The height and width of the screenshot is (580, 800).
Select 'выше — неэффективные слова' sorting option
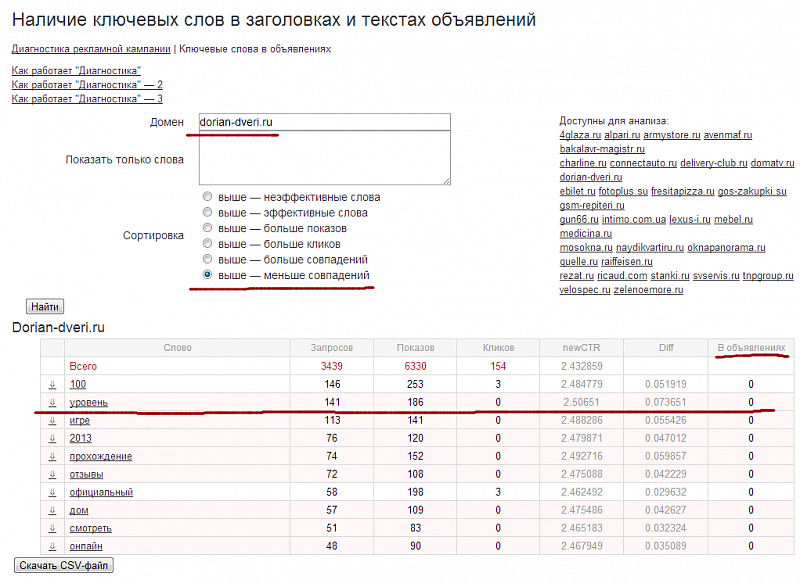[x=208, y=197]
